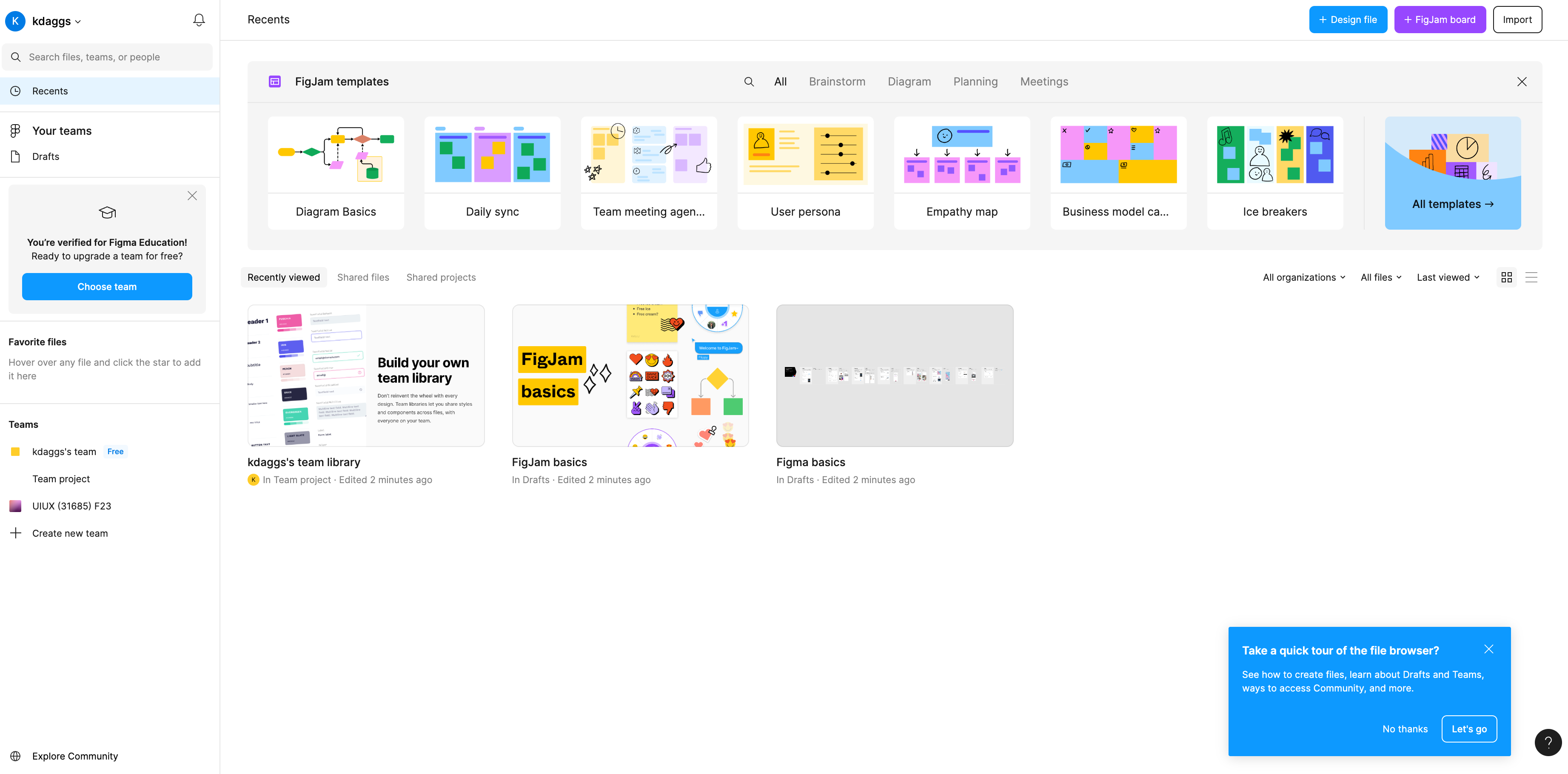Open the Business model canvas template
1568x774 pixels.
point(1119,173)
